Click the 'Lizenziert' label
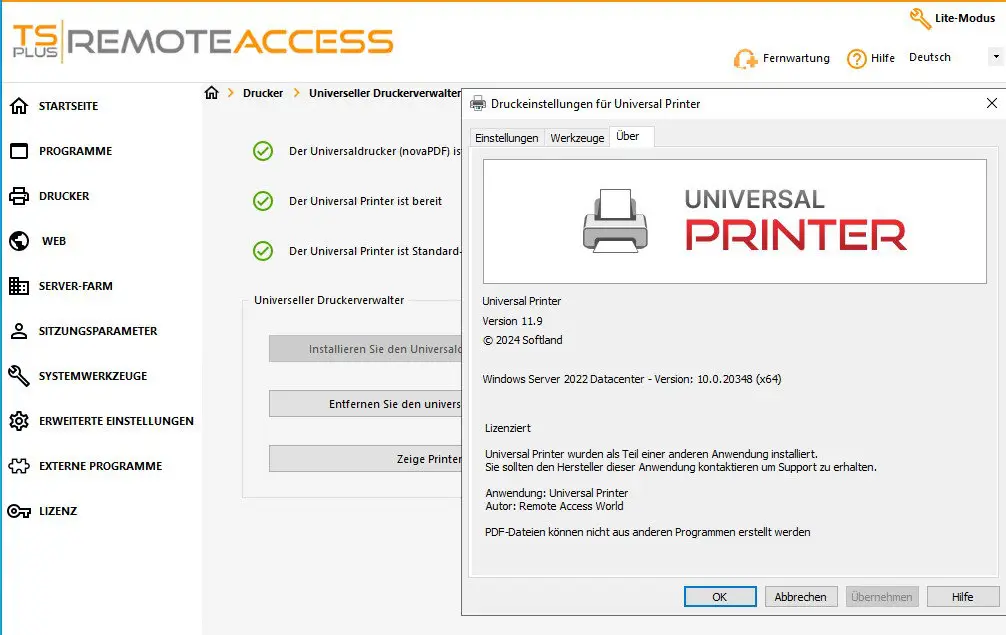This screenshot has width=1006, height=635. click(x=507, y=428)
